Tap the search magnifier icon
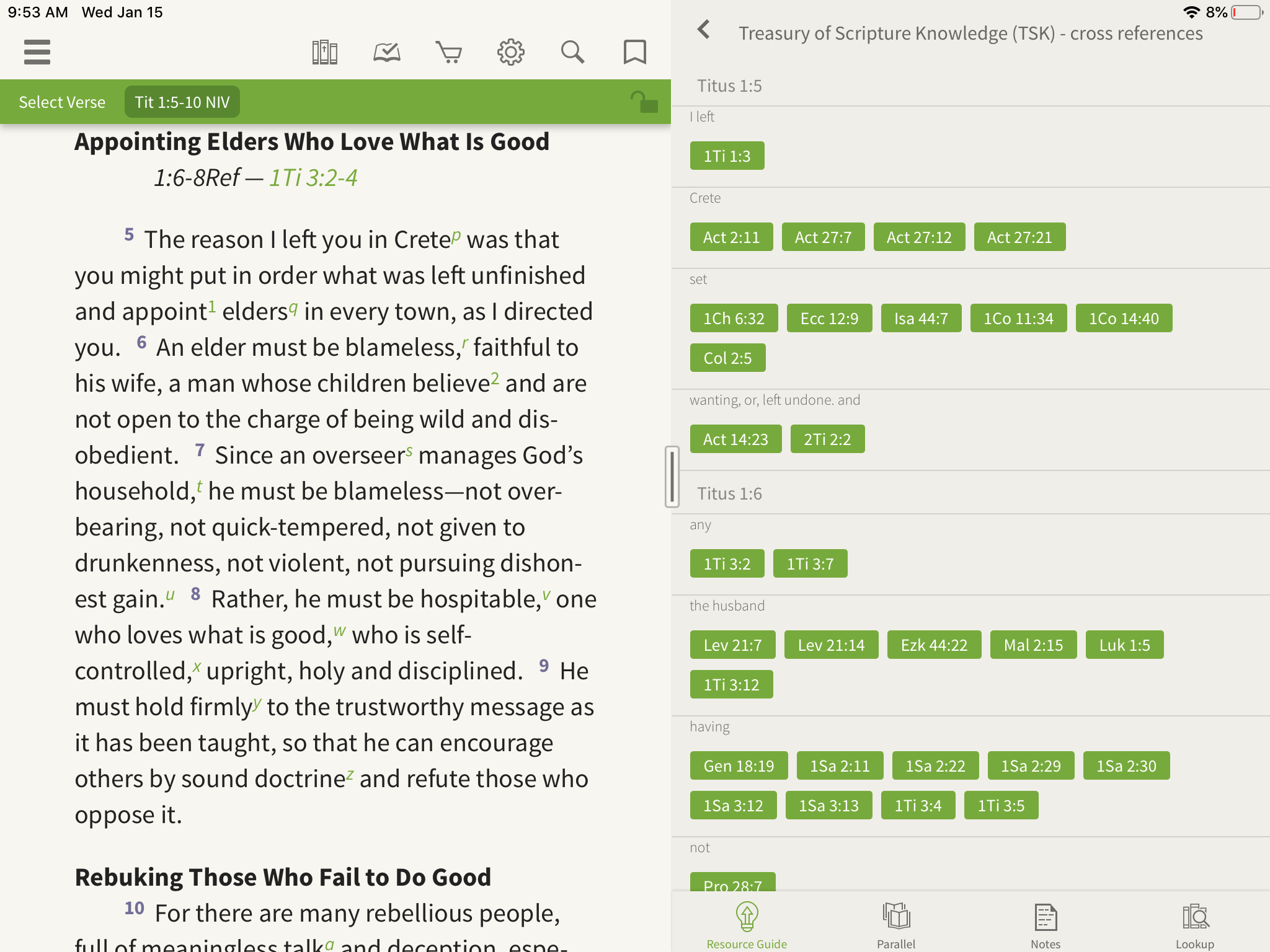Viewport: 1270px width, 952px height. click(572, 52)
